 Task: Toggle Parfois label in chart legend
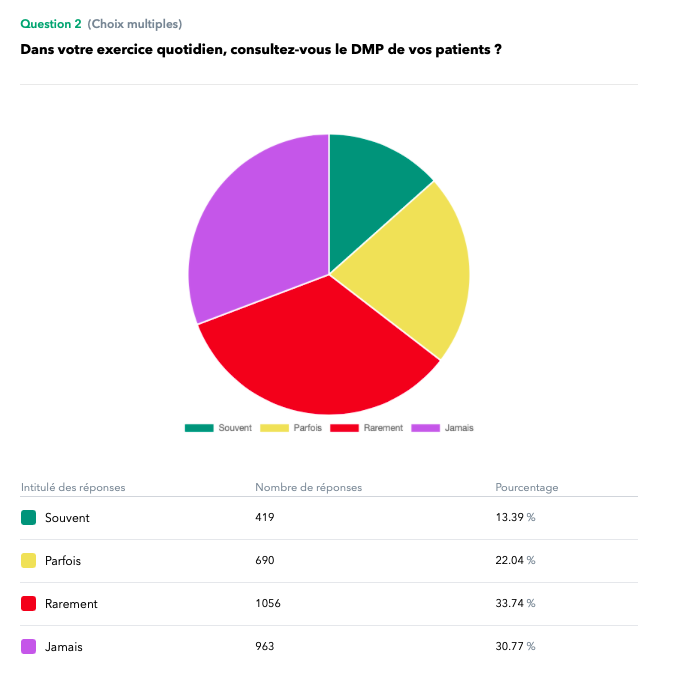[307, 428]
